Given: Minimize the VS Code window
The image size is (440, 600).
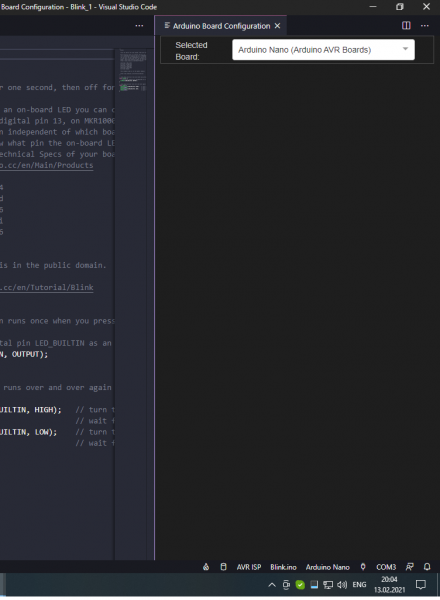Looking at the screenshot, I should point(373,7).
